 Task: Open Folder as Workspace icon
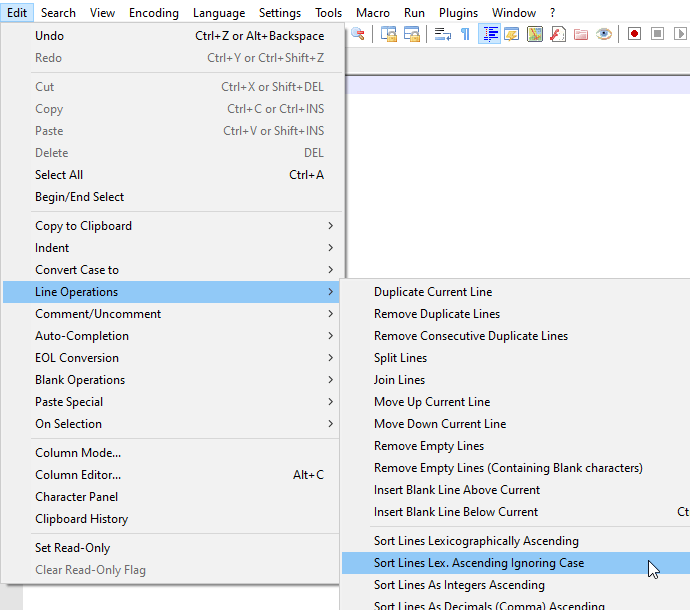pyautogui.click(x=581, y=34)
